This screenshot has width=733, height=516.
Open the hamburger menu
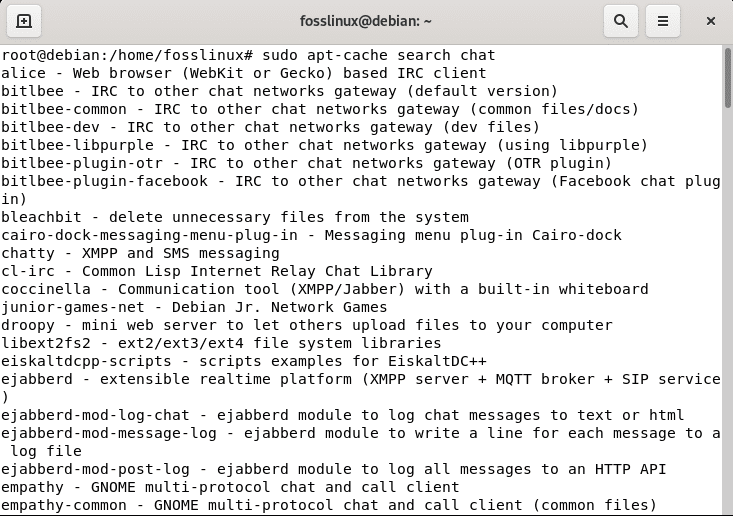(661, 20)
